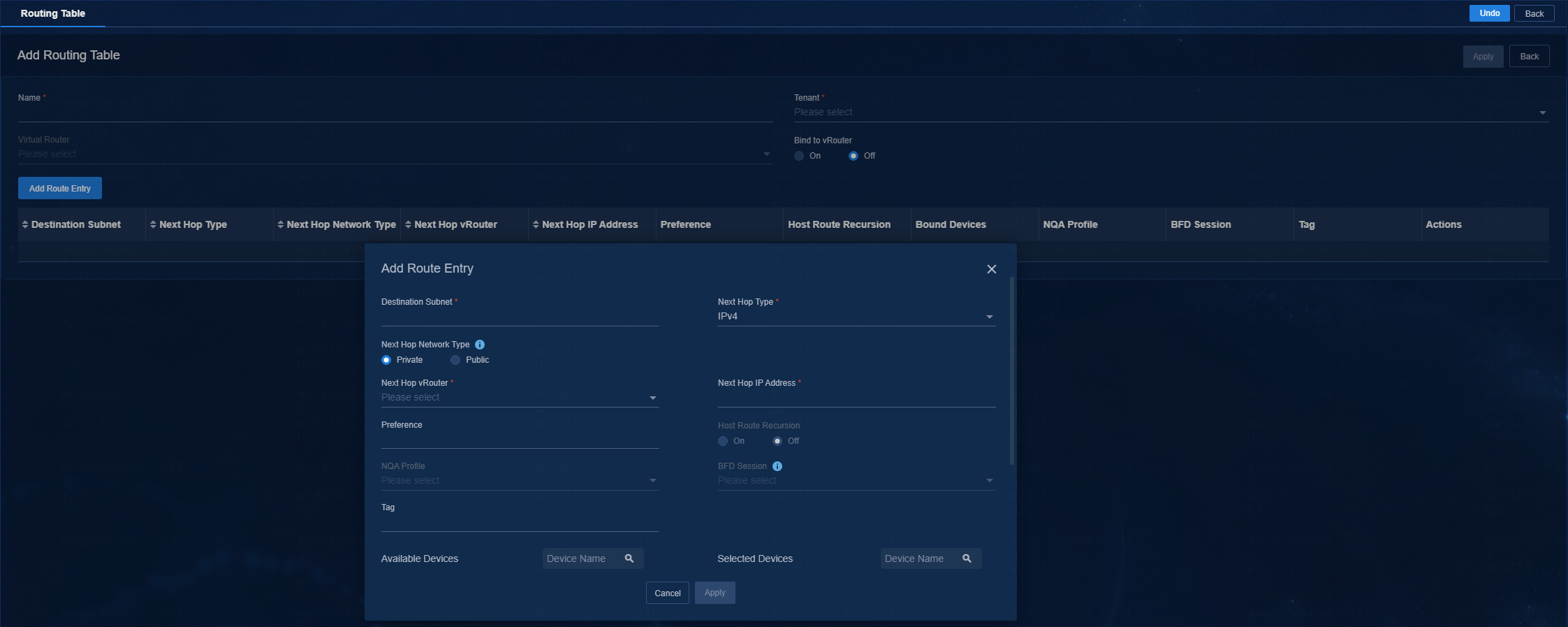The width and height of the screenshot is (1568, 627).
Task: Open the NQA Profile dropdown
Action: point(520,481)
